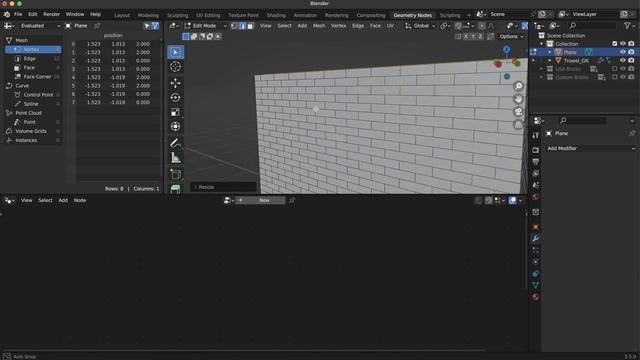Click the Scene name field
The width and height of the screenshot is (640, 360).
tap(509, 14)
